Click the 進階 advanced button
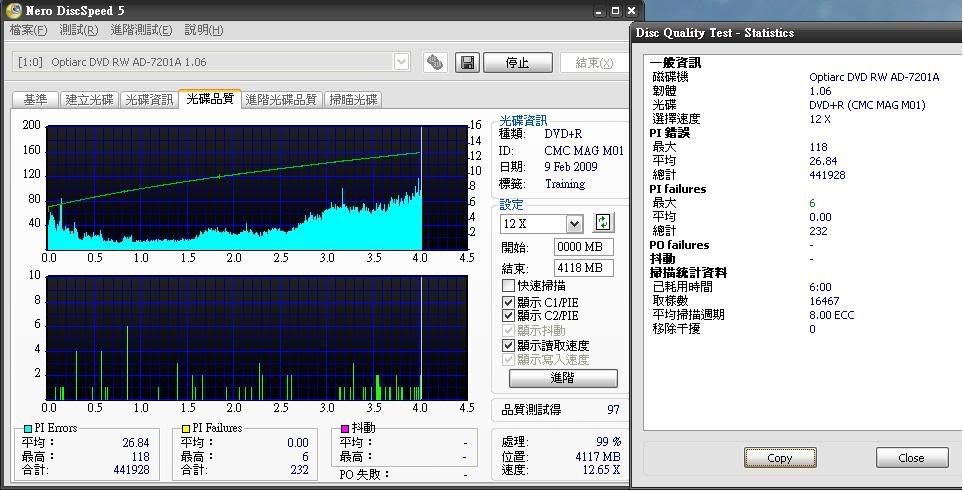 click(x=563, y=378)
